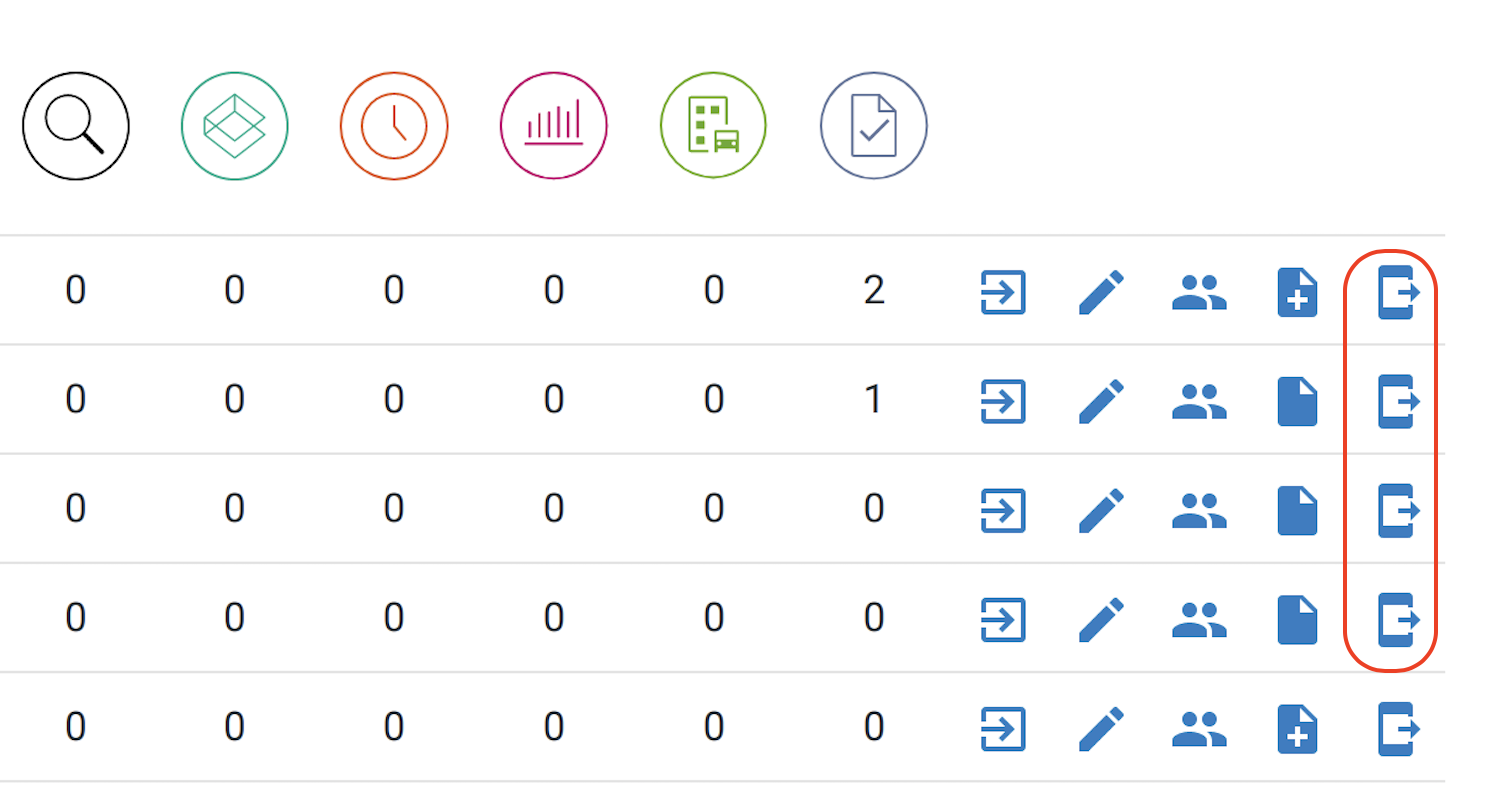Click the exit icon in fourth row
The height and width of the screenshot is (786, 1486).
1398,619
